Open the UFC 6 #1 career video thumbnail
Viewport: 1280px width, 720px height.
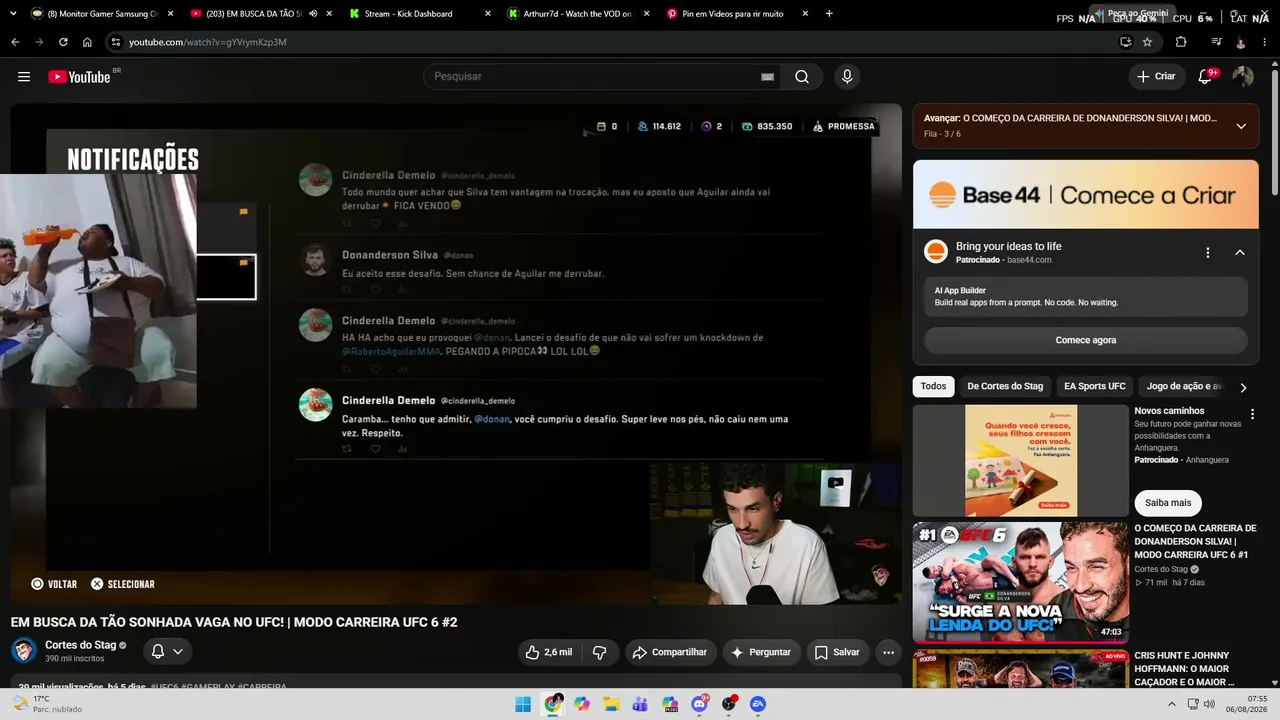tap(1021, 582)
